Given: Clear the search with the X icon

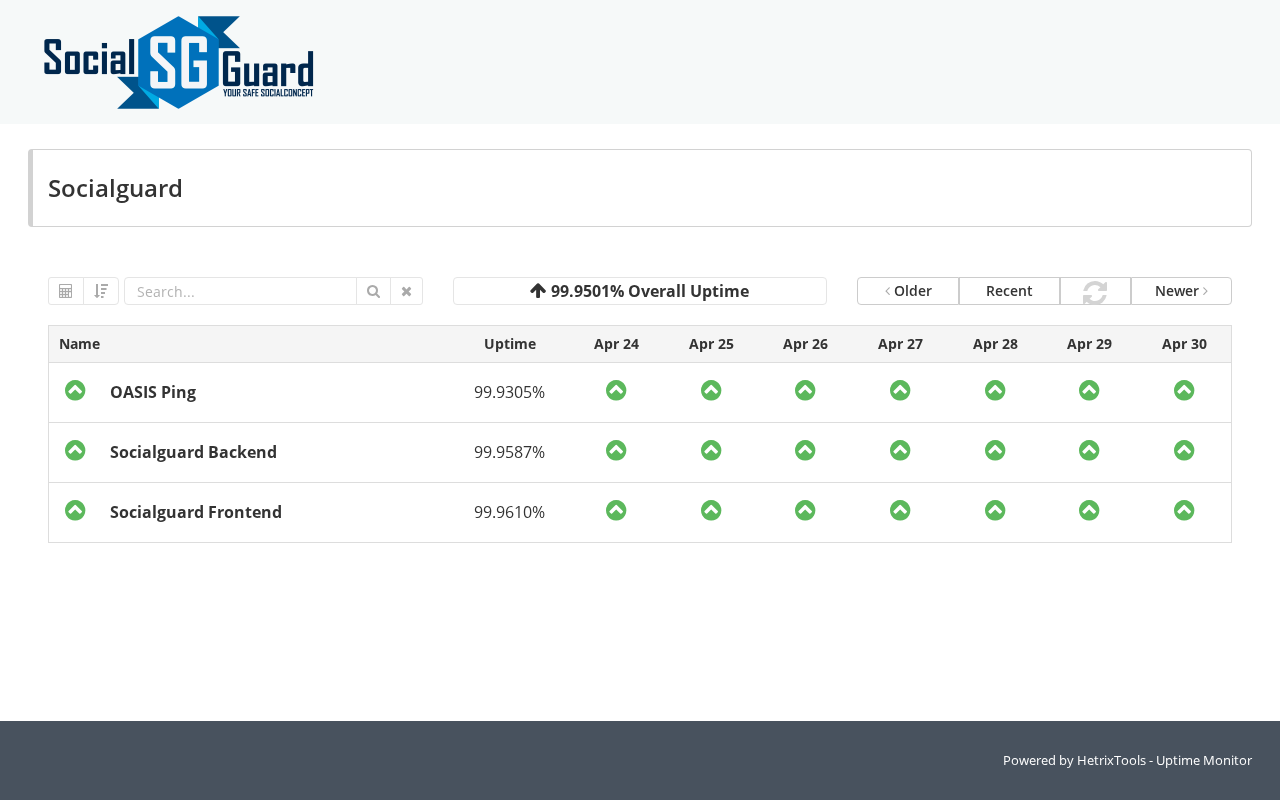Looking at the screenshot, I should (x=406, y=291).
